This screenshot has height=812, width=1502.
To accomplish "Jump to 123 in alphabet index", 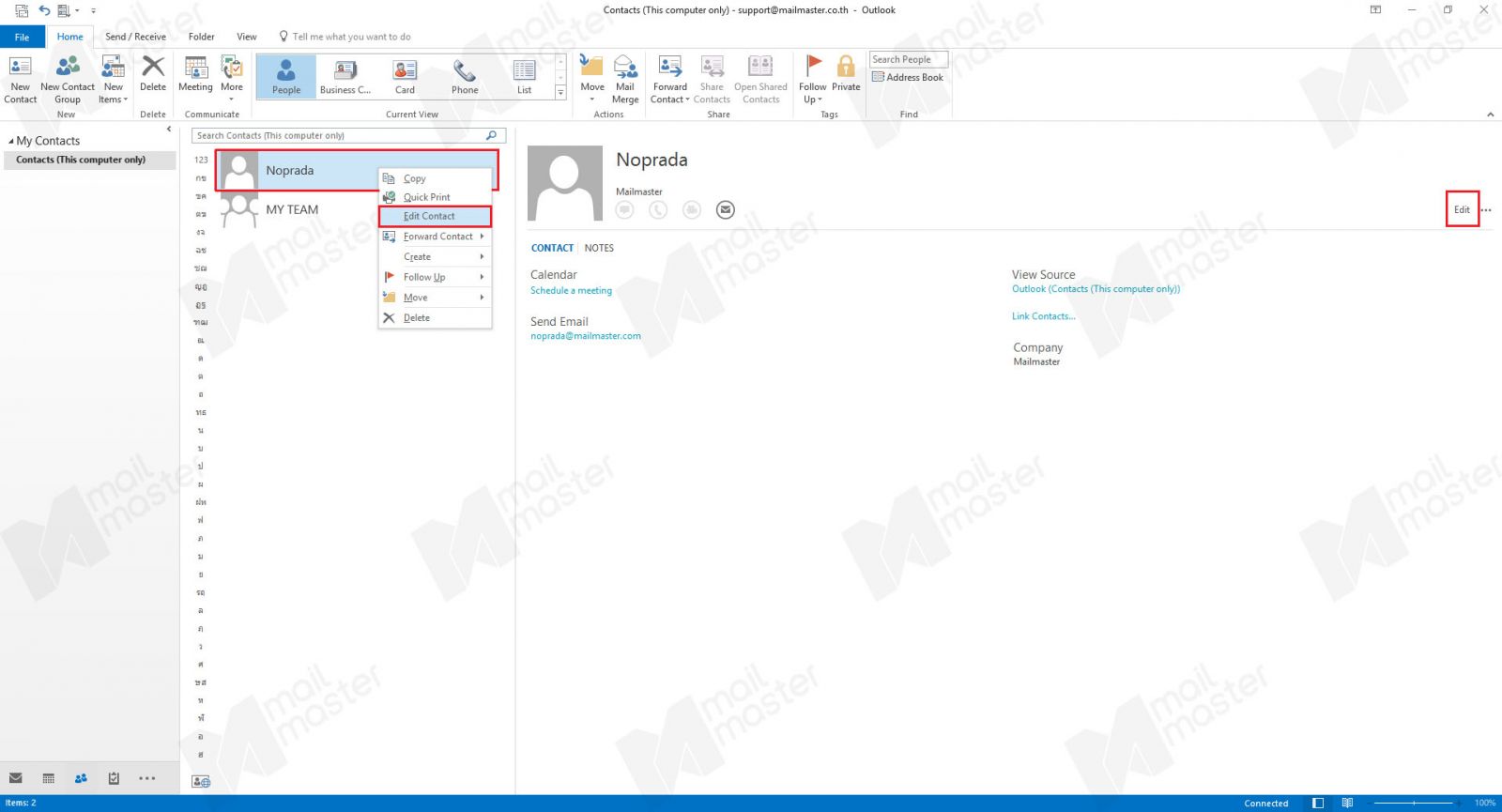I will tap(201, 160).
